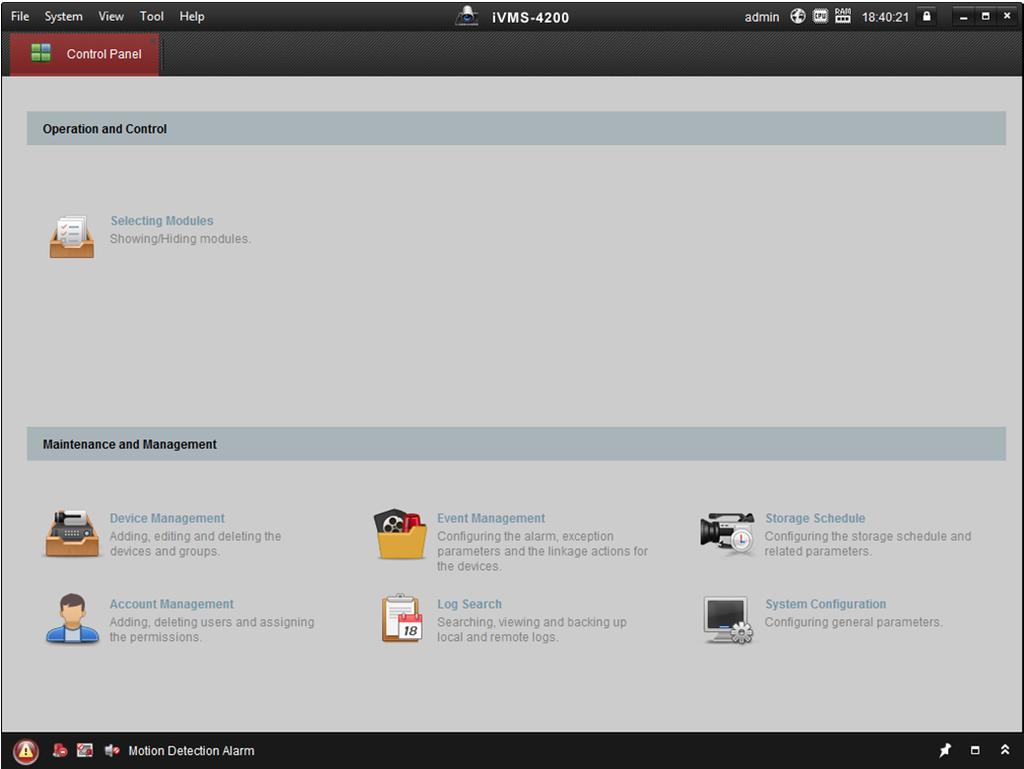Image resolution: width=1024 pixels, height=769 pixels.
Task: Click the alarm warning triangle icon
Action: [x=26, y=751]
